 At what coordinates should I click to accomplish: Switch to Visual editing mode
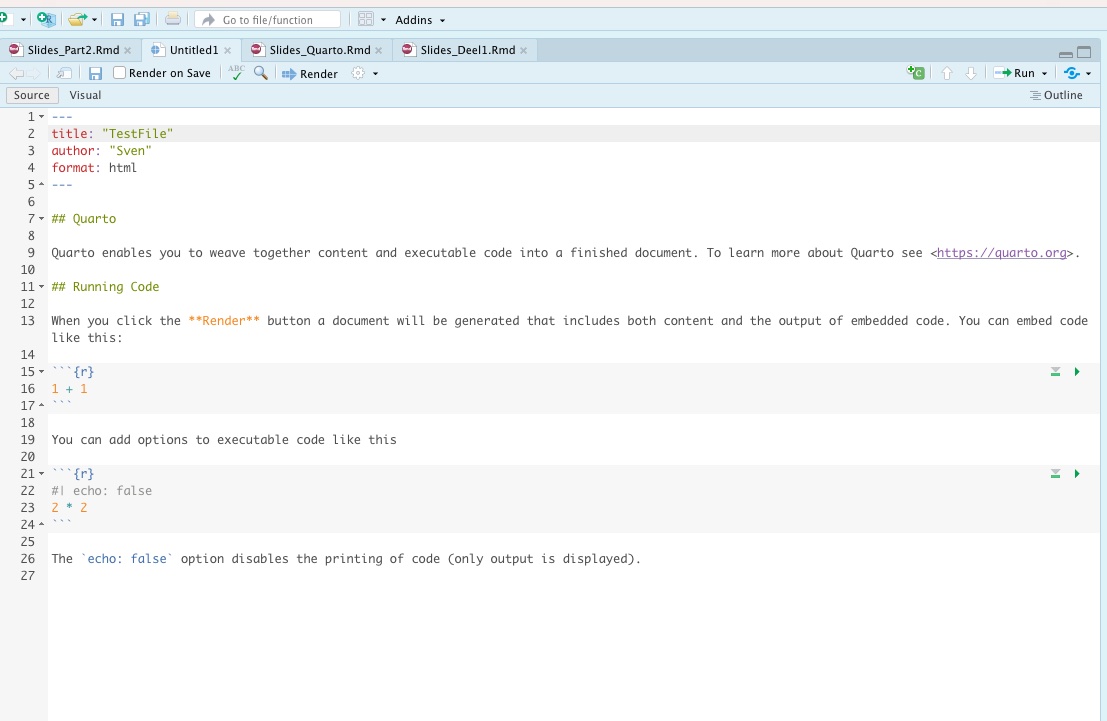tap(85, 95)
